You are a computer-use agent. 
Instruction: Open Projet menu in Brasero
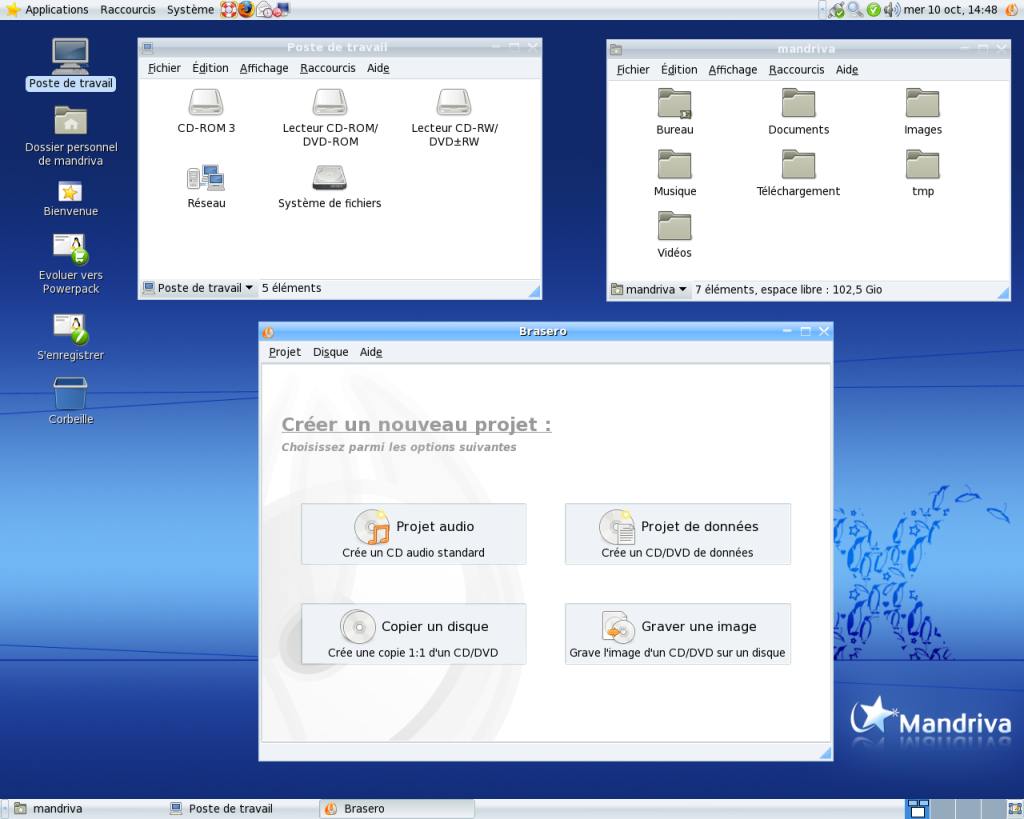[x=285, y=352]
